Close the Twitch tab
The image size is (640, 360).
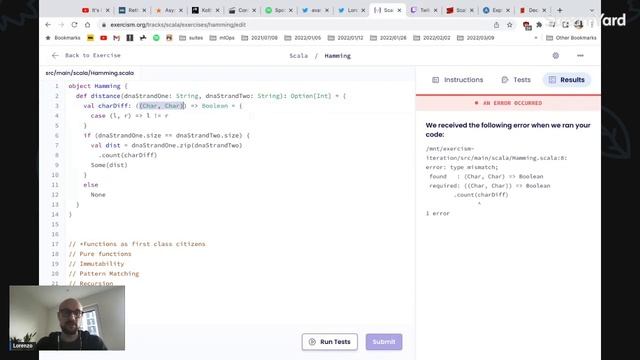(436, 10)
